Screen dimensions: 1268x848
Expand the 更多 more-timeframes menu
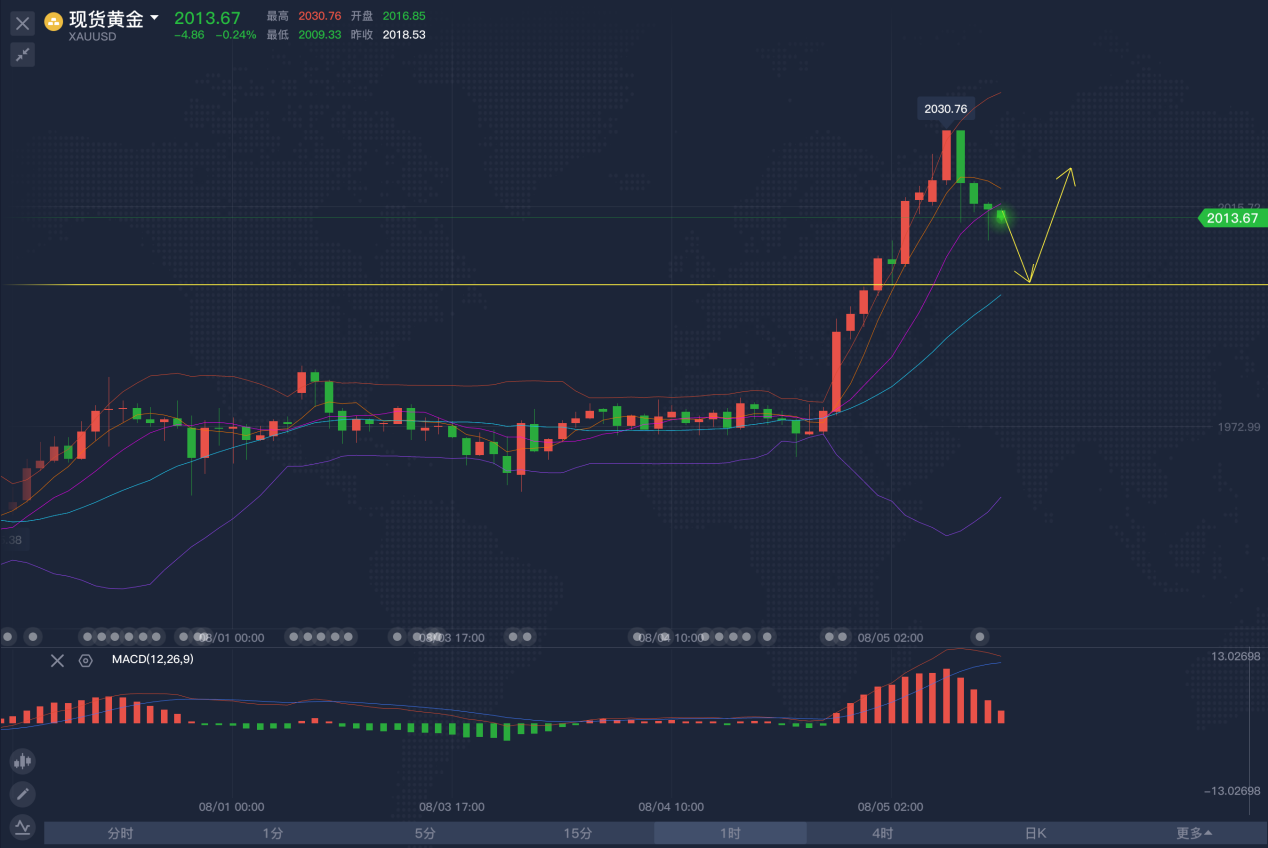tap(1193, 833)
